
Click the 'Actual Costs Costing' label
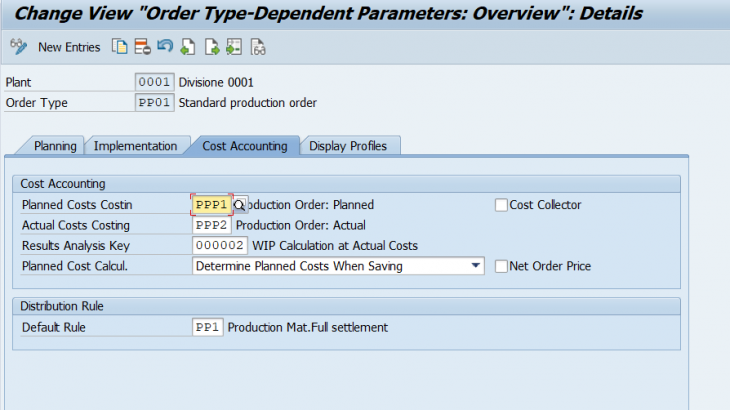click(x=76, y=225)
